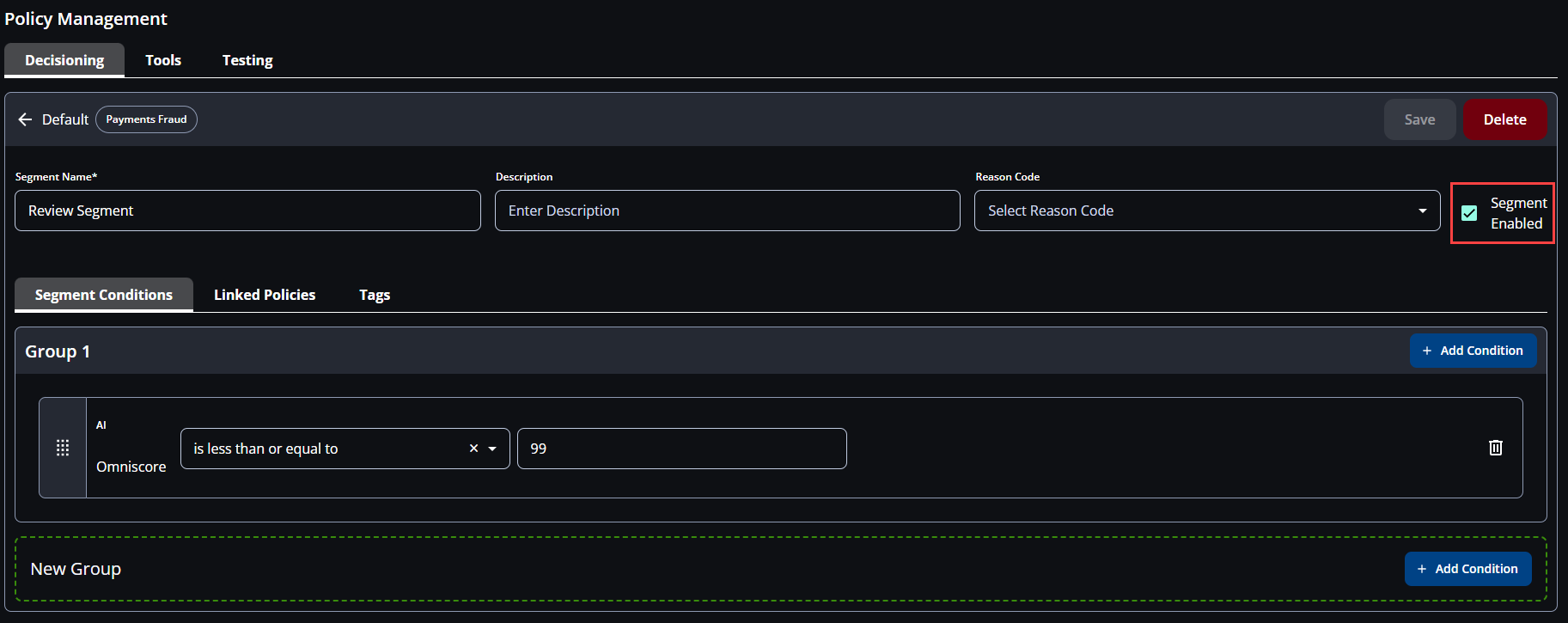This screenshot has height=623, width=1568.
Task: Click the condition value field showing 99
Action: (682, 449)
